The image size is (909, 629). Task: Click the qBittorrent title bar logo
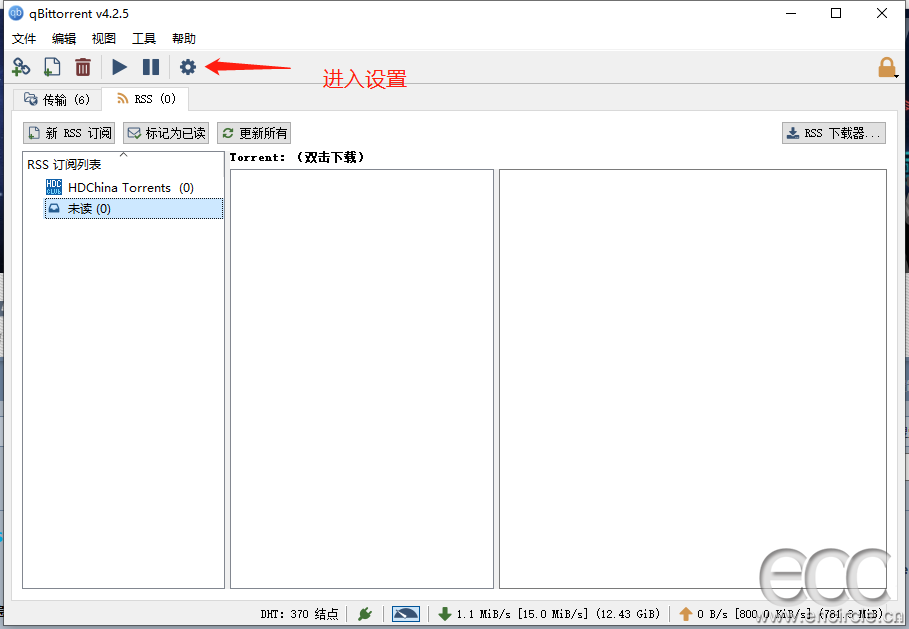[x=16, y=13]
